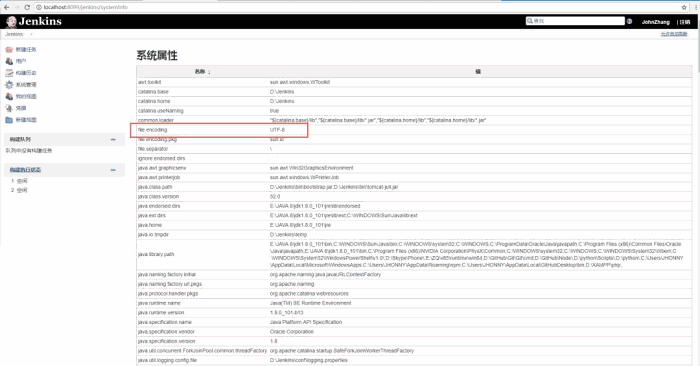
Task: Select the java.awt.printerjob property name
Action: [x=159, y=178]
